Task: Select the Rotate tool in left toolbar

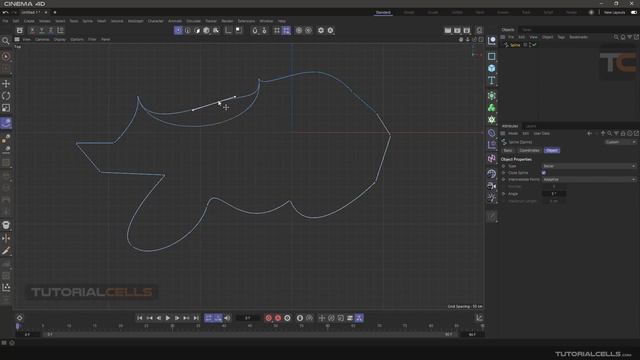Action: 6,96
